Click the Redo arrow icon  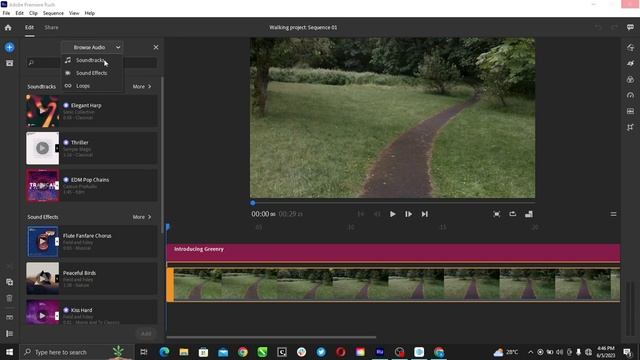614,27
